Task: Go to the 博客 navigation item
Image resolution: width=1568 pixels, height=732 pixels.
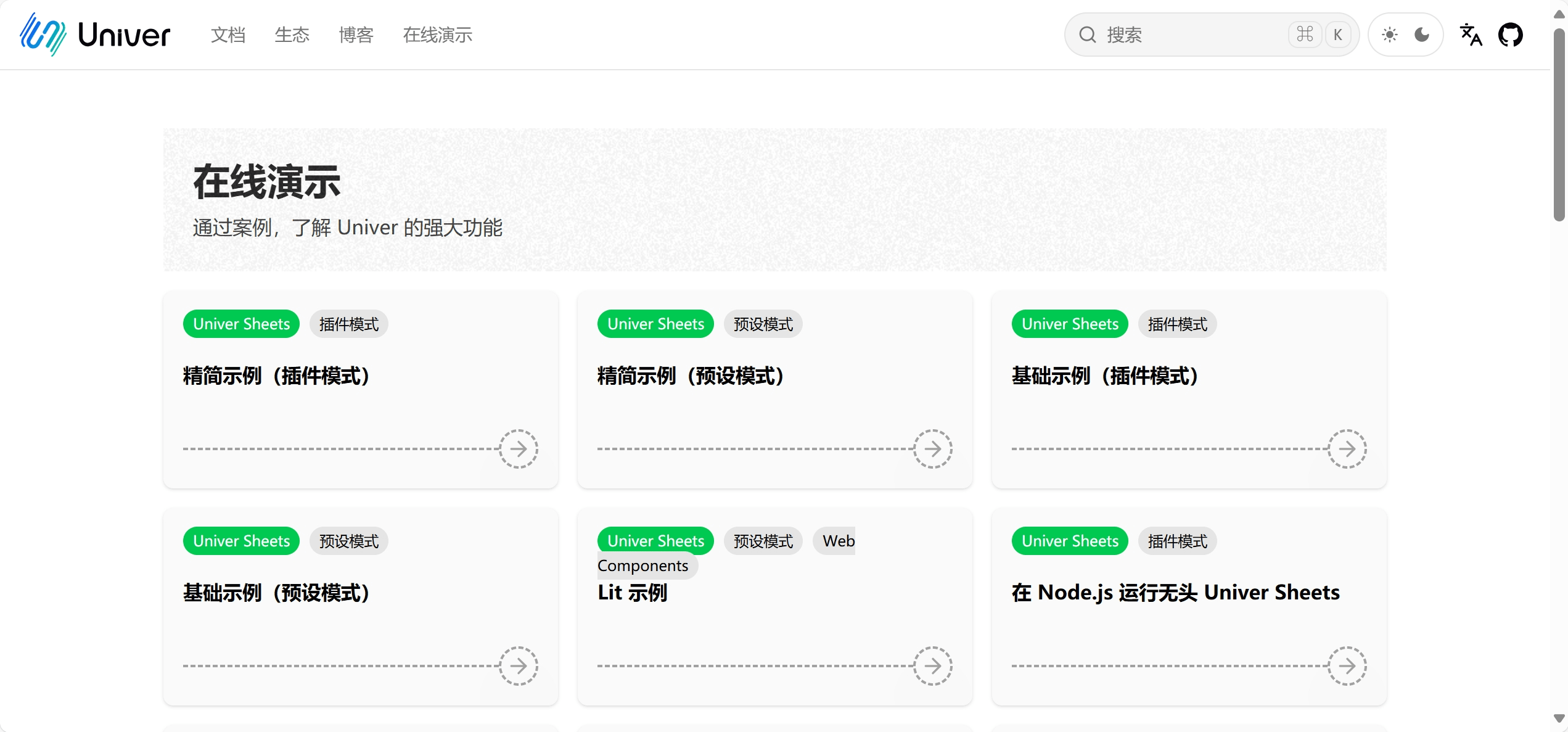Action: click(x=356, y=35)
